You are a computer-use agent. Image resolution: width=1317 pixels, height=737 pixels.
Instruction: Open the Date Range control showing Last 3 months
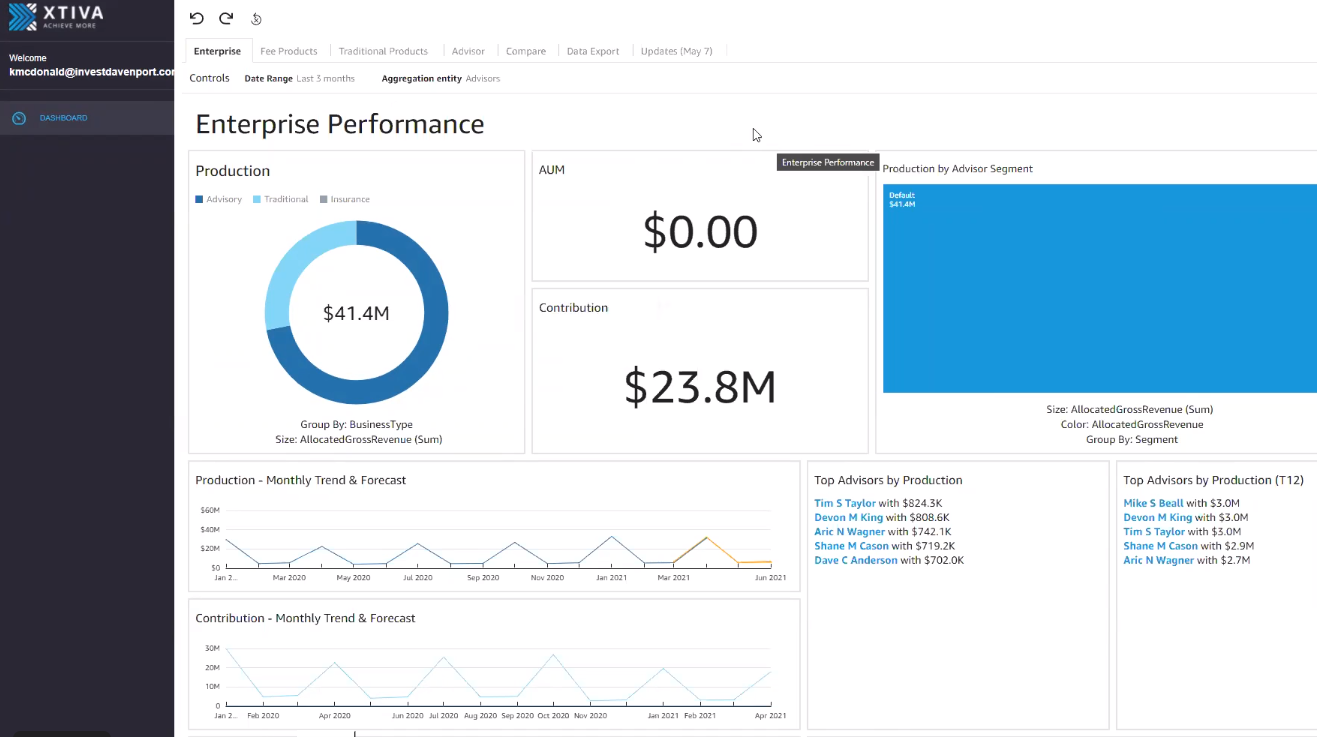[x=299, y=78]
